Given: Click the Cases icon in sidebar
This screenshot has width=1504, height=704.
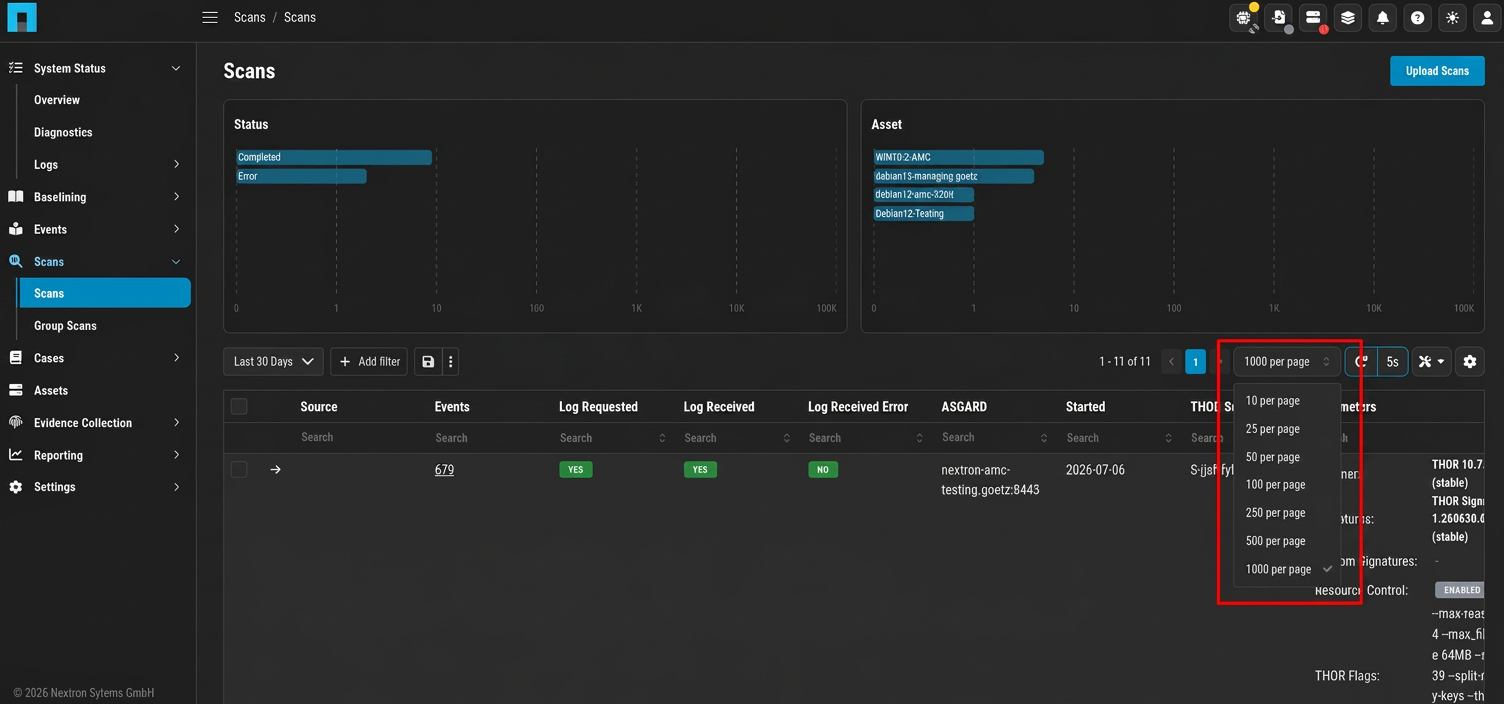Looking at the screenshot, I should (16, 358).
